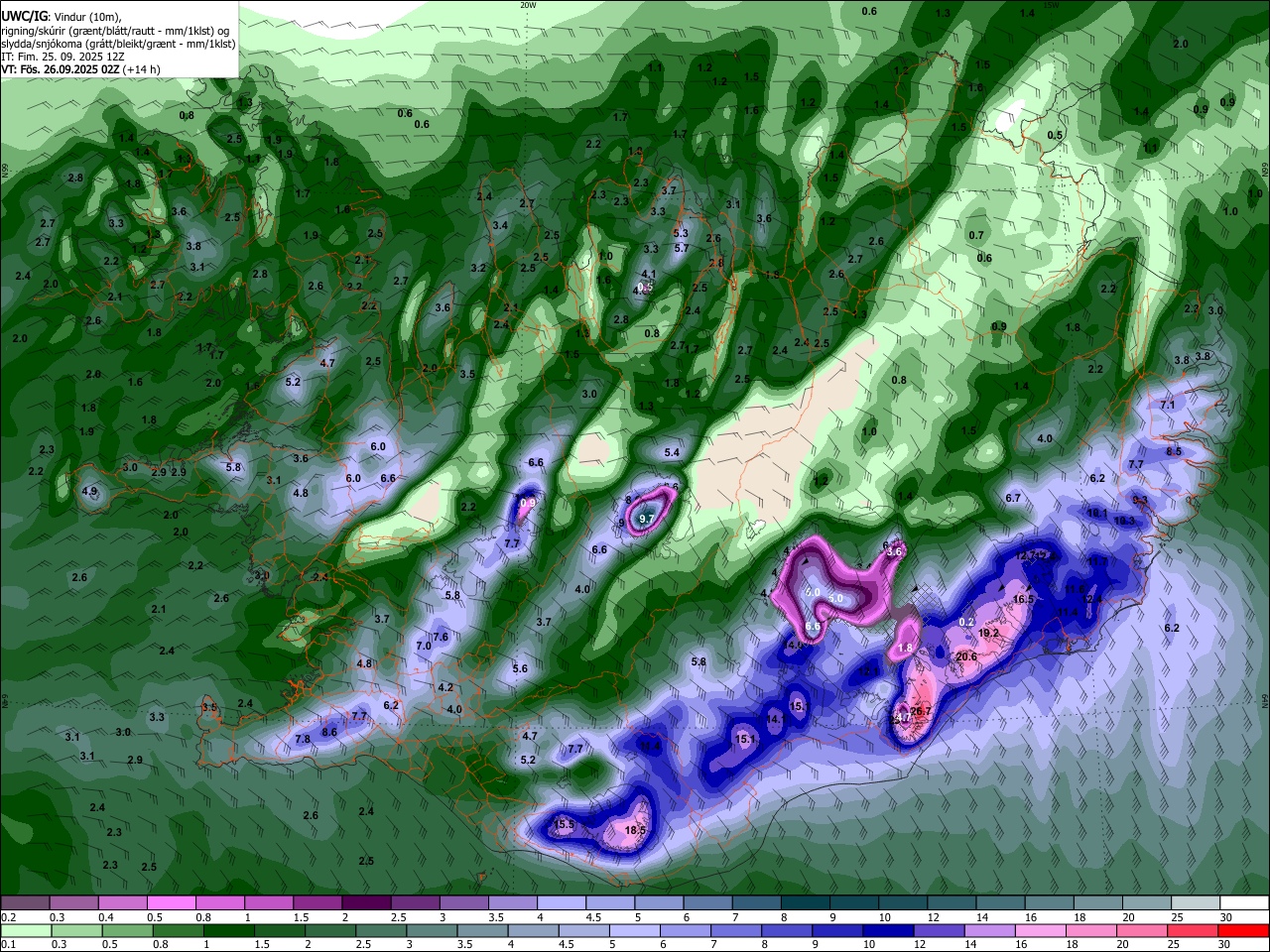Viewport: 1270px width, 952px height.
Task: Click the light pink 16 swatch on rain scale
Action: pos(1041,930)
